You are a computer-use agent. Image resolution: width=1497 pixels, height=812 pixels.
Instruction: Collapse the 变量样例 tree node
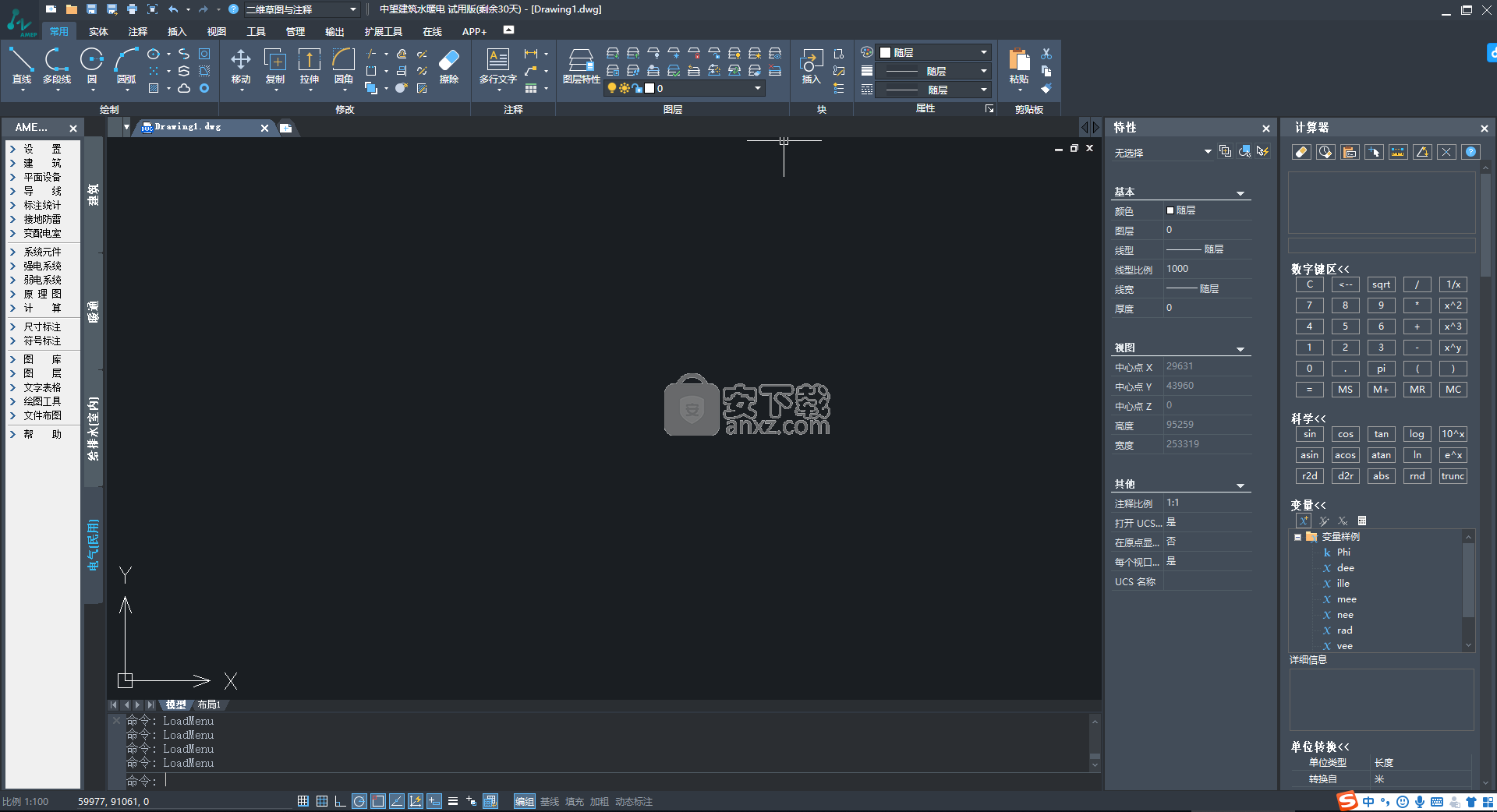tap(1297, 537)
